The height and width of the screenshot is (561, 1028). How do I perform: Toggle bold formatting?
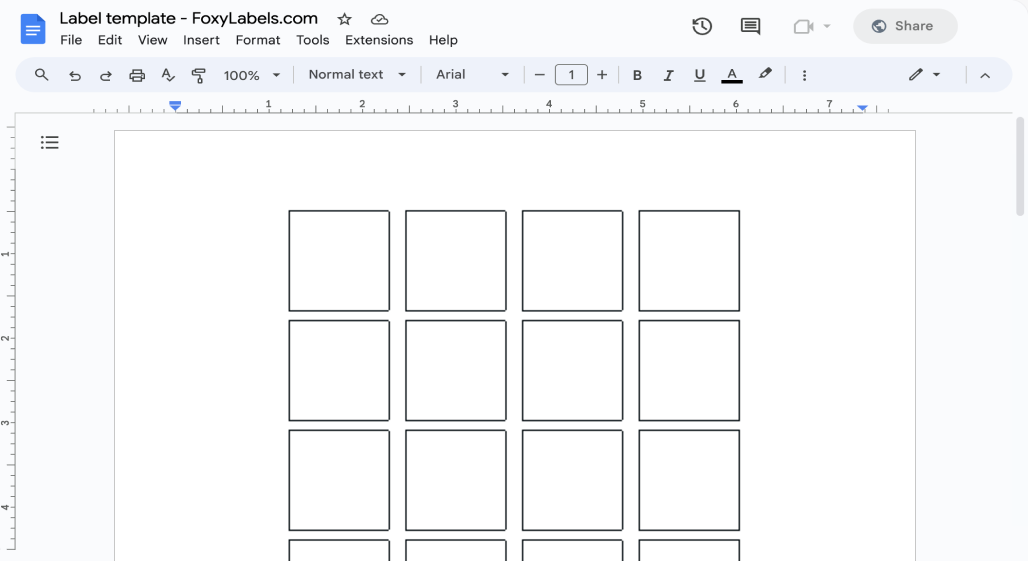637,75
